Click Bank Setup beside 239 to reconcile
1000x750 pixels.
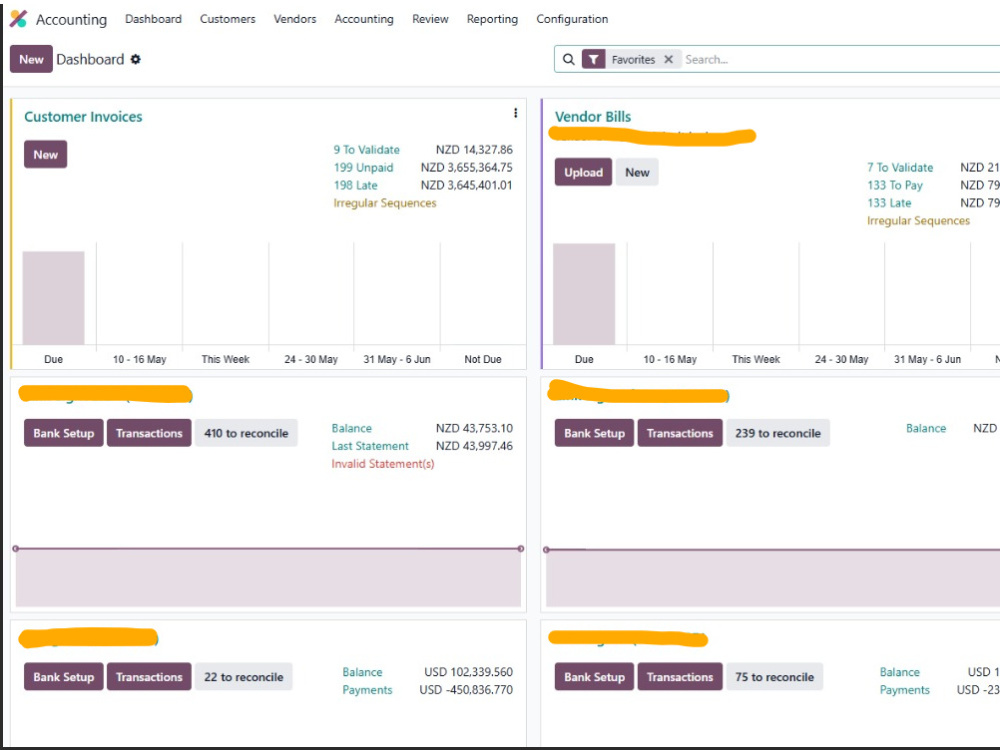(x=594, y=433)
